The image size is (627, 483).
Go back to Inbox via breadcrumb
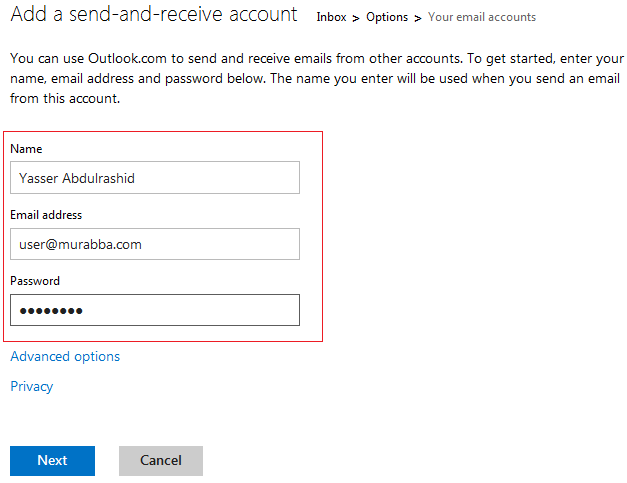[331, 17]
